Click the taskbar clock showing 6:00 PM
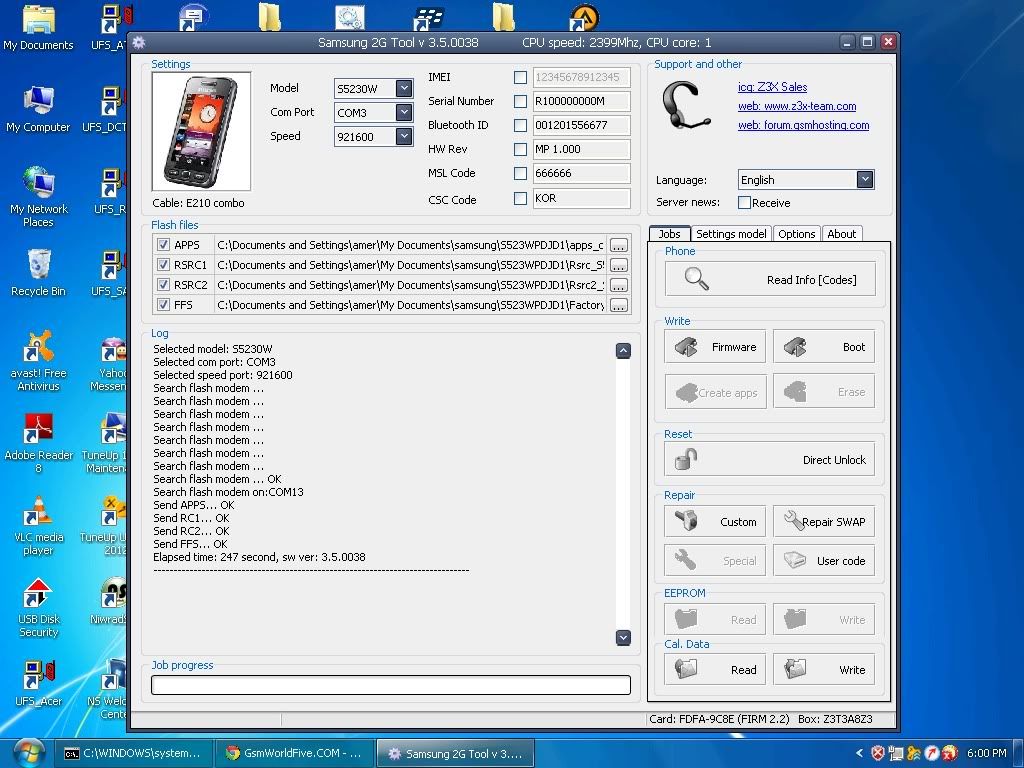This screenshot has width=1024, height=768. (x=987, y=753)
